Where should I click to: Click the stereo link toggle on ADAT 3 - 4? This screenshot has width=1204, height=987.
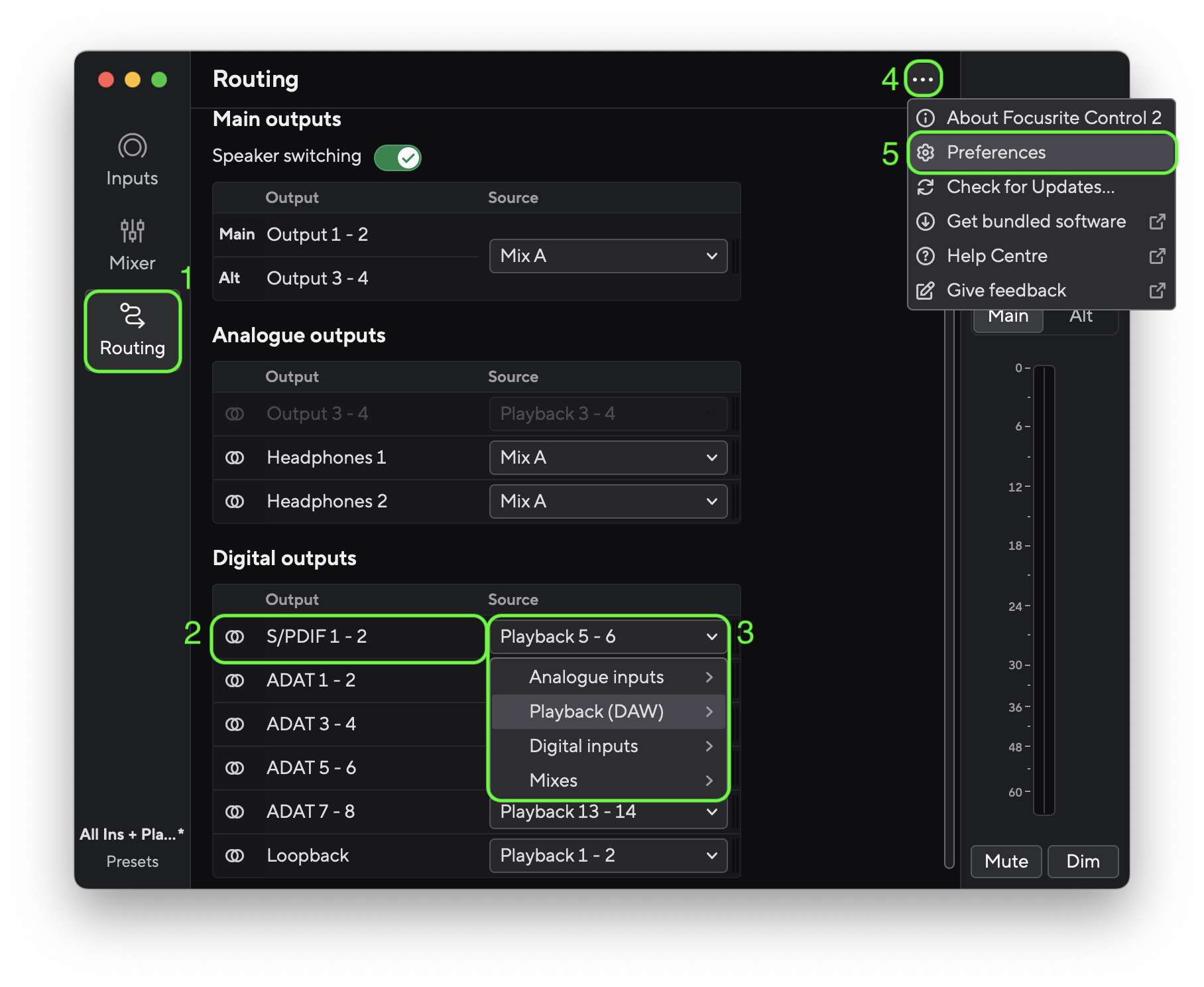[x=235, y=724]
